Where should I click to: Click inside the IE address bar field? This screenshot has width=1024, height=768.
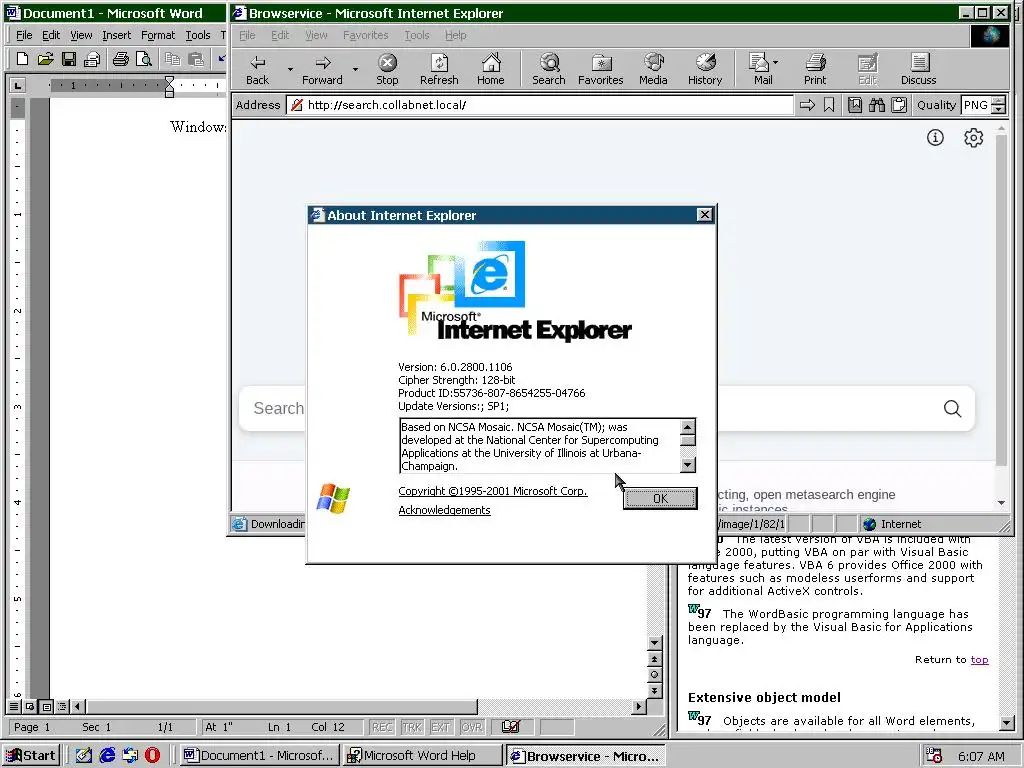[x=541, y=105]
